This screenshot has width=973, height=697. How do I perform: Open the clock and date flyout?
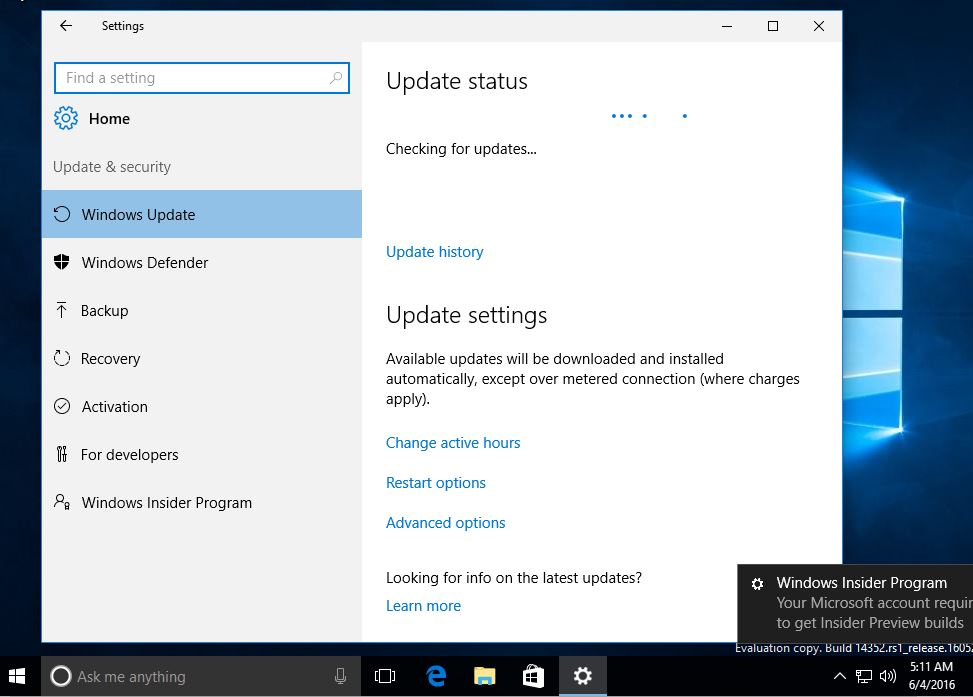click(x=932, y=676)
